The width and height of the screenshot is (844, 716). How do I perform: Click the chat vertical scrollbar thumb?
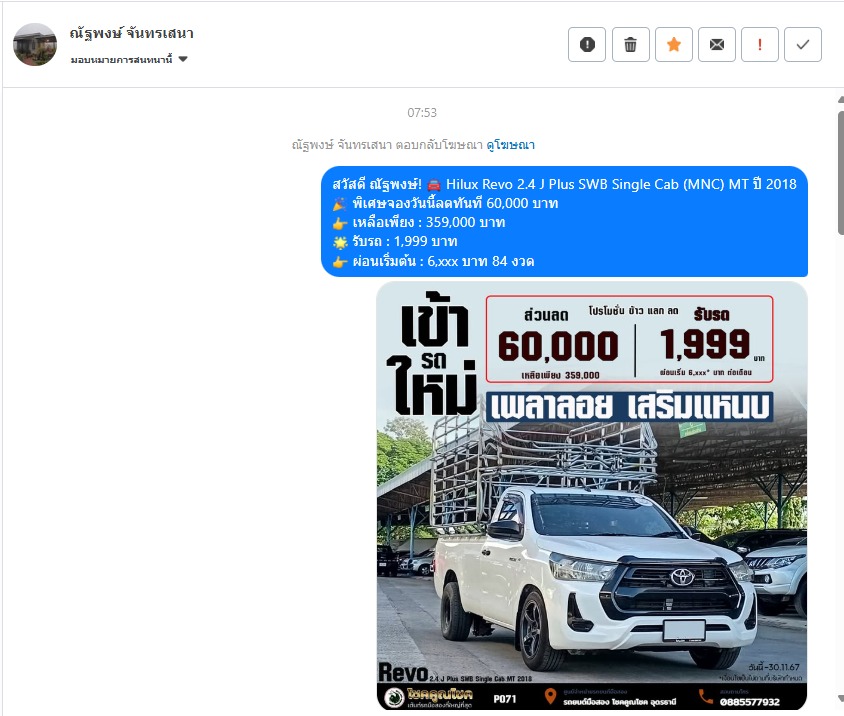point(841,172)
